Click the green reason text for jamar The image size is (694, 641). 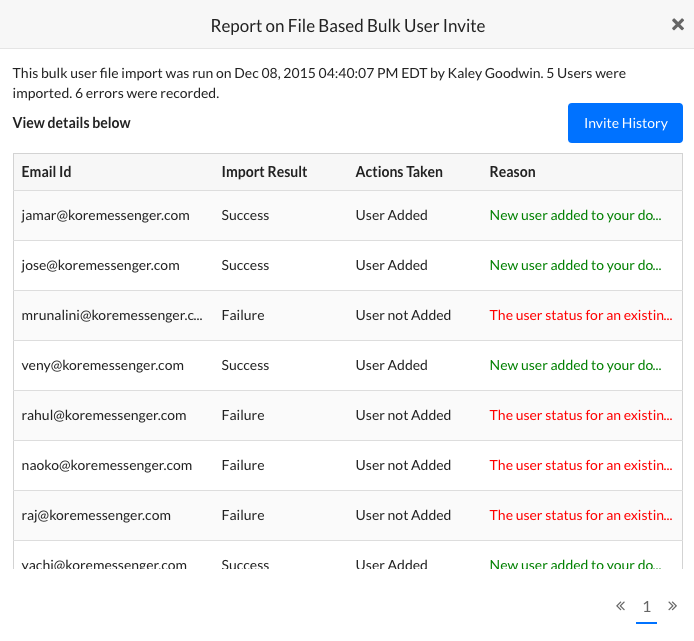[x=575, y=215]
